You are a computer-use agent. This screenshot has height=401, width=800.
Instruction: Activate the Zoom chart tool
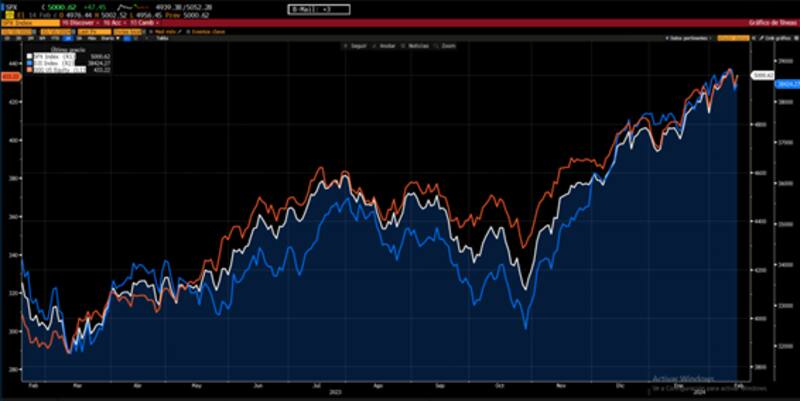tap(446, 46)
